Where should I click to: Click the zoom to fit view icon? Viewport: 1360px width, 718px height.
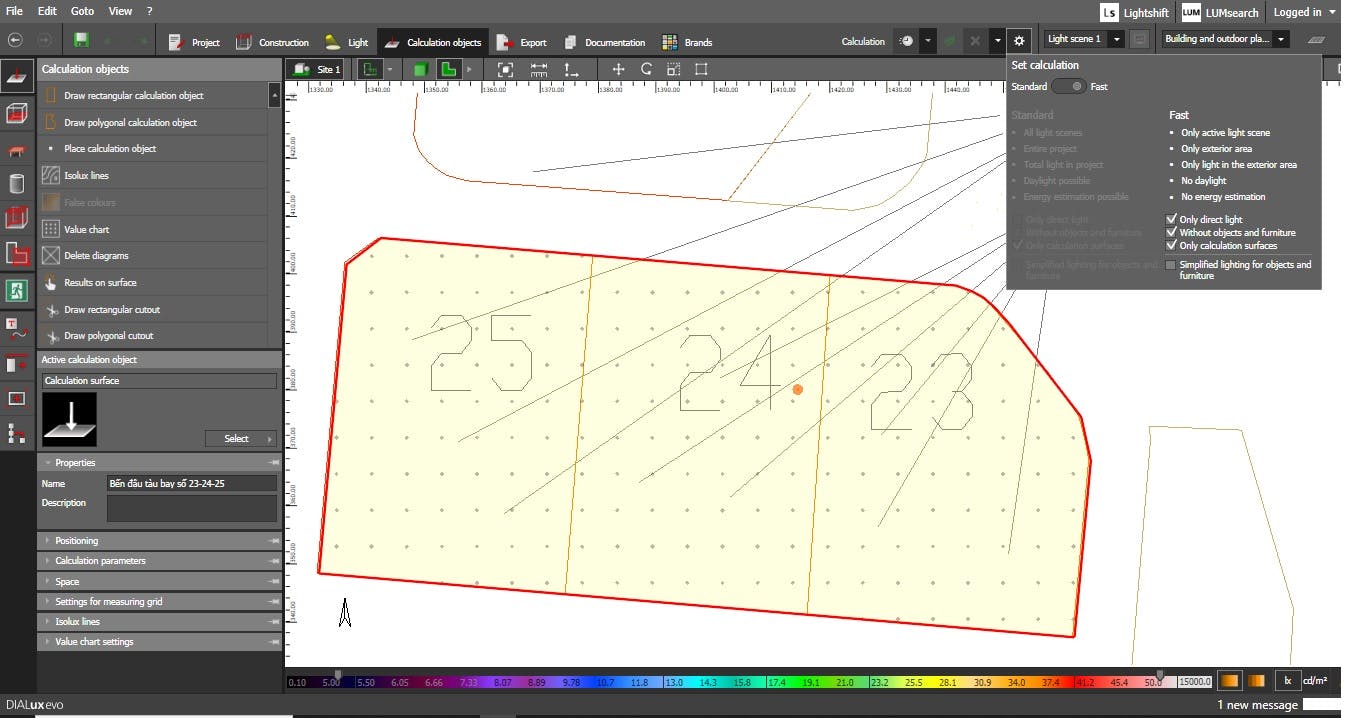(506, 69)
